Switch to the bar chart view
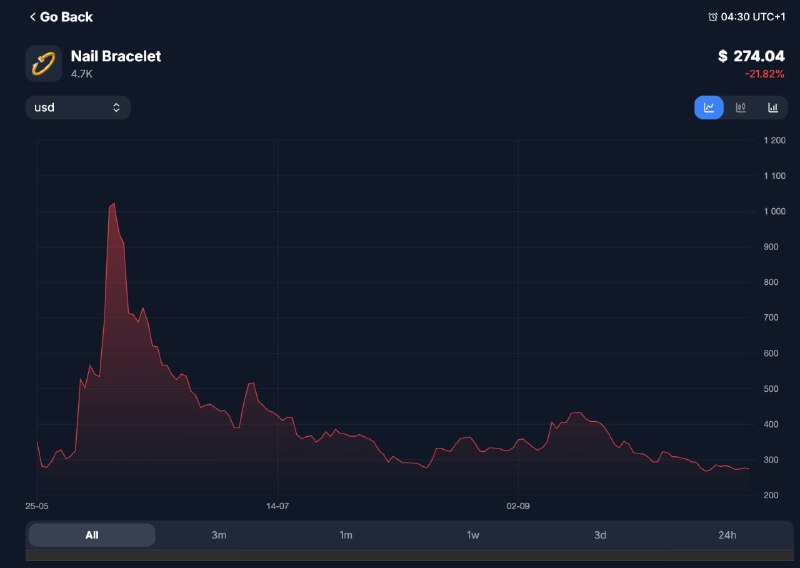This screenshot has width=800, height=568. (x=772, y=108)
